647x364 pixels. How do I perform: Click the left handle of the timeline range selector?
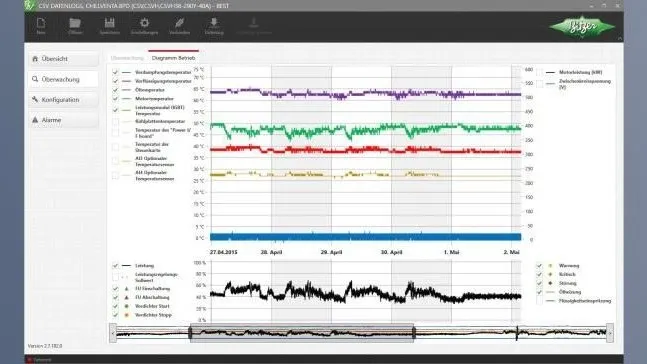190,333
